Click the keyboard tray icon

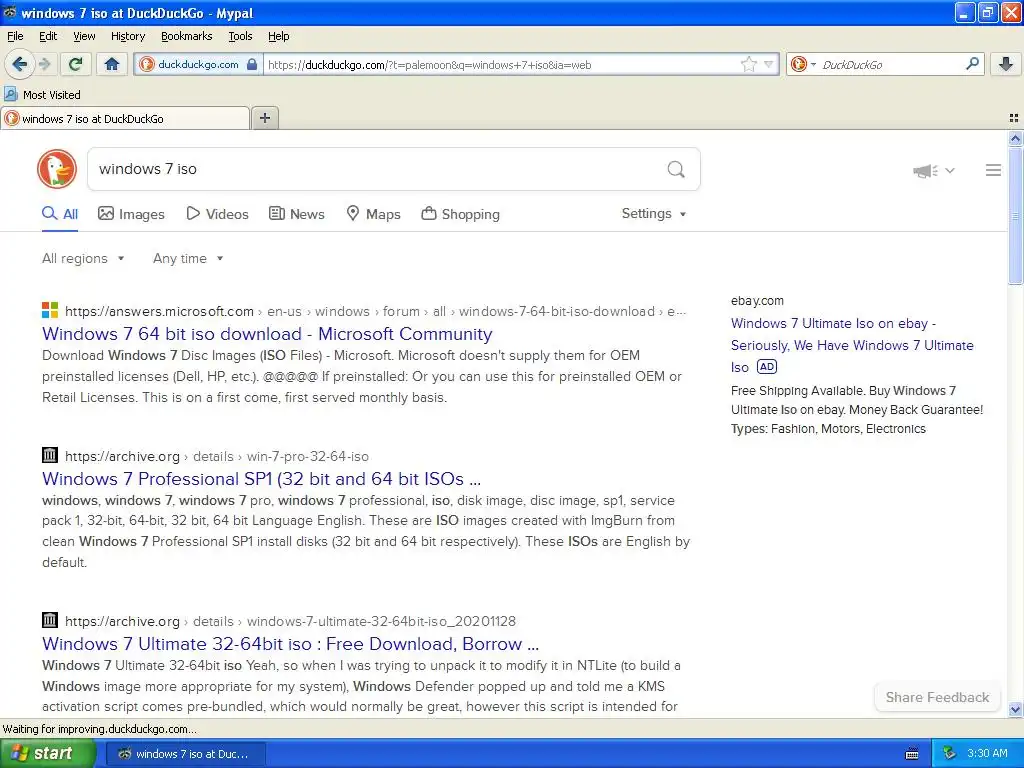point(912,754)
